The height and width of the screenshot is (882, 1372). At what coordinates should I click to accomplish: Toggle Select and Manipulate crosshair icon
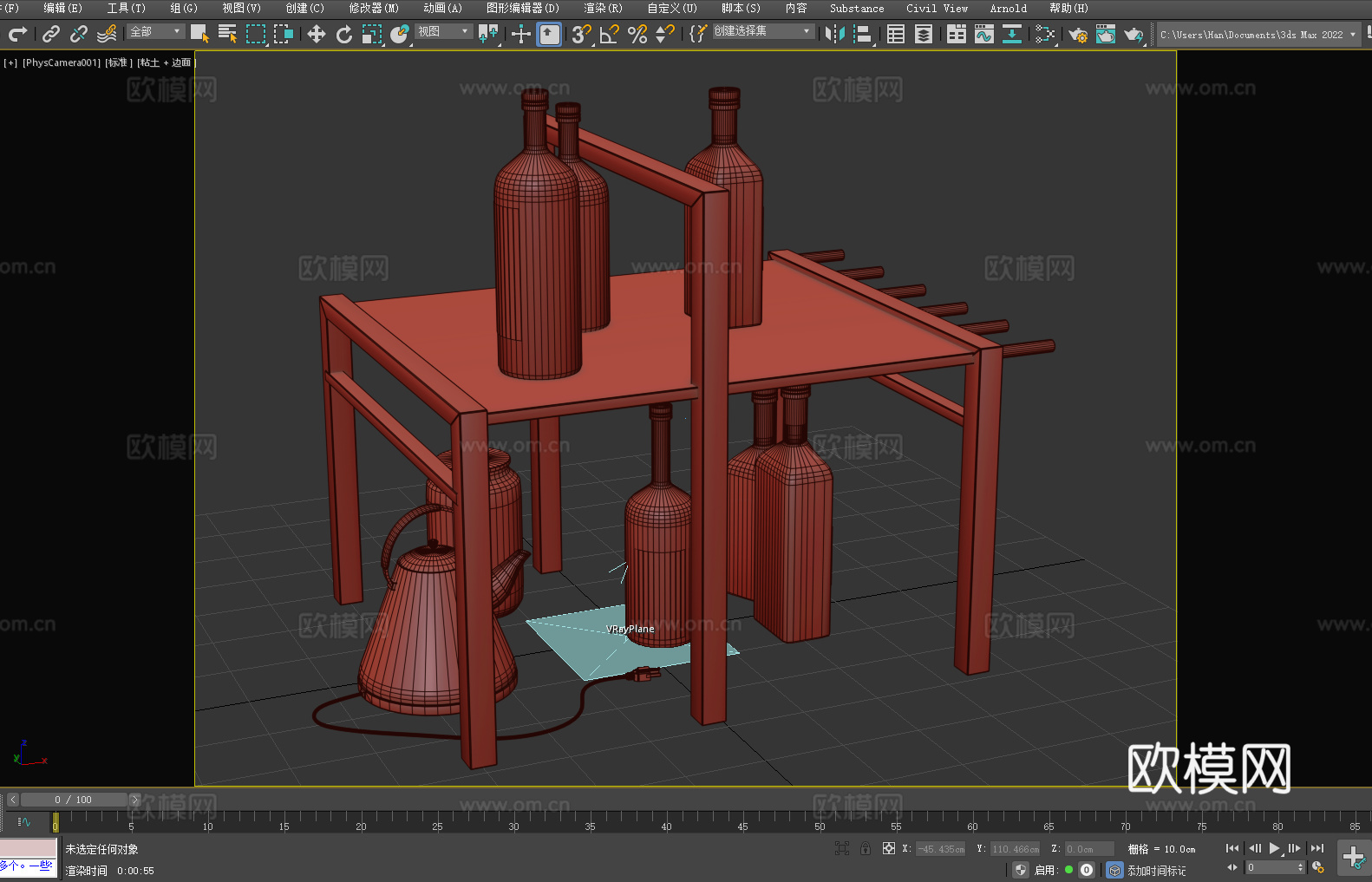click(521, 34)
